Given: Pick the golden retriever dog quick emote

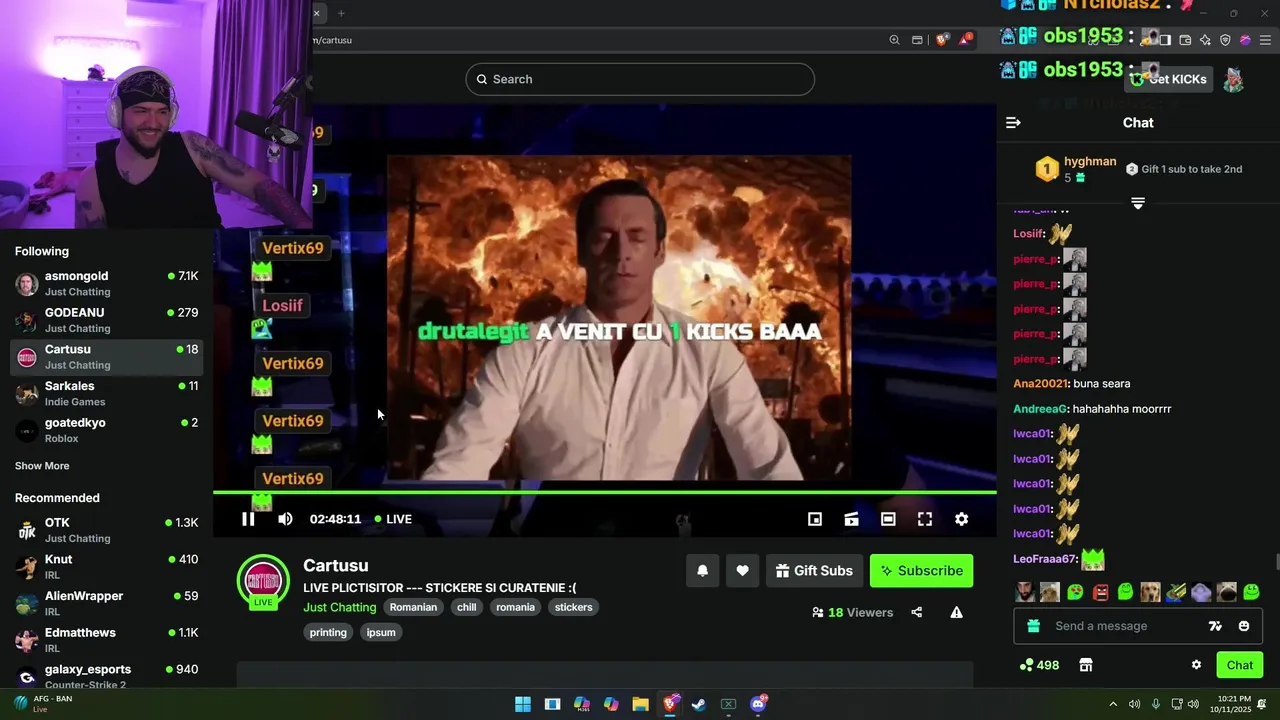Looking at the screenshot, I should (x=1151, y=592).
